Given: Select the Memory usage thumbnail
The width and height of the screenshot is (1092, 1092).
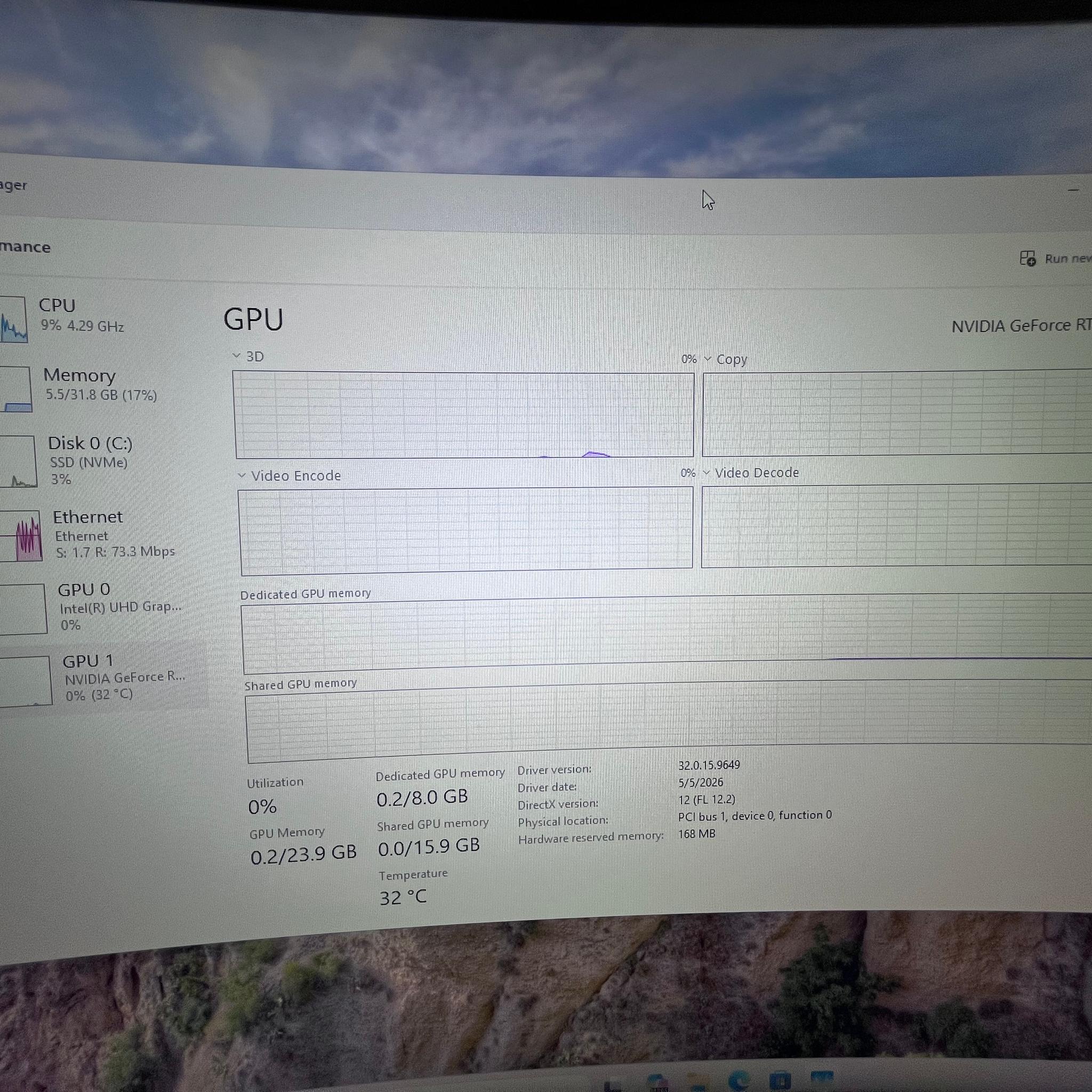Looking at the screenshot, I should (15, 389).
